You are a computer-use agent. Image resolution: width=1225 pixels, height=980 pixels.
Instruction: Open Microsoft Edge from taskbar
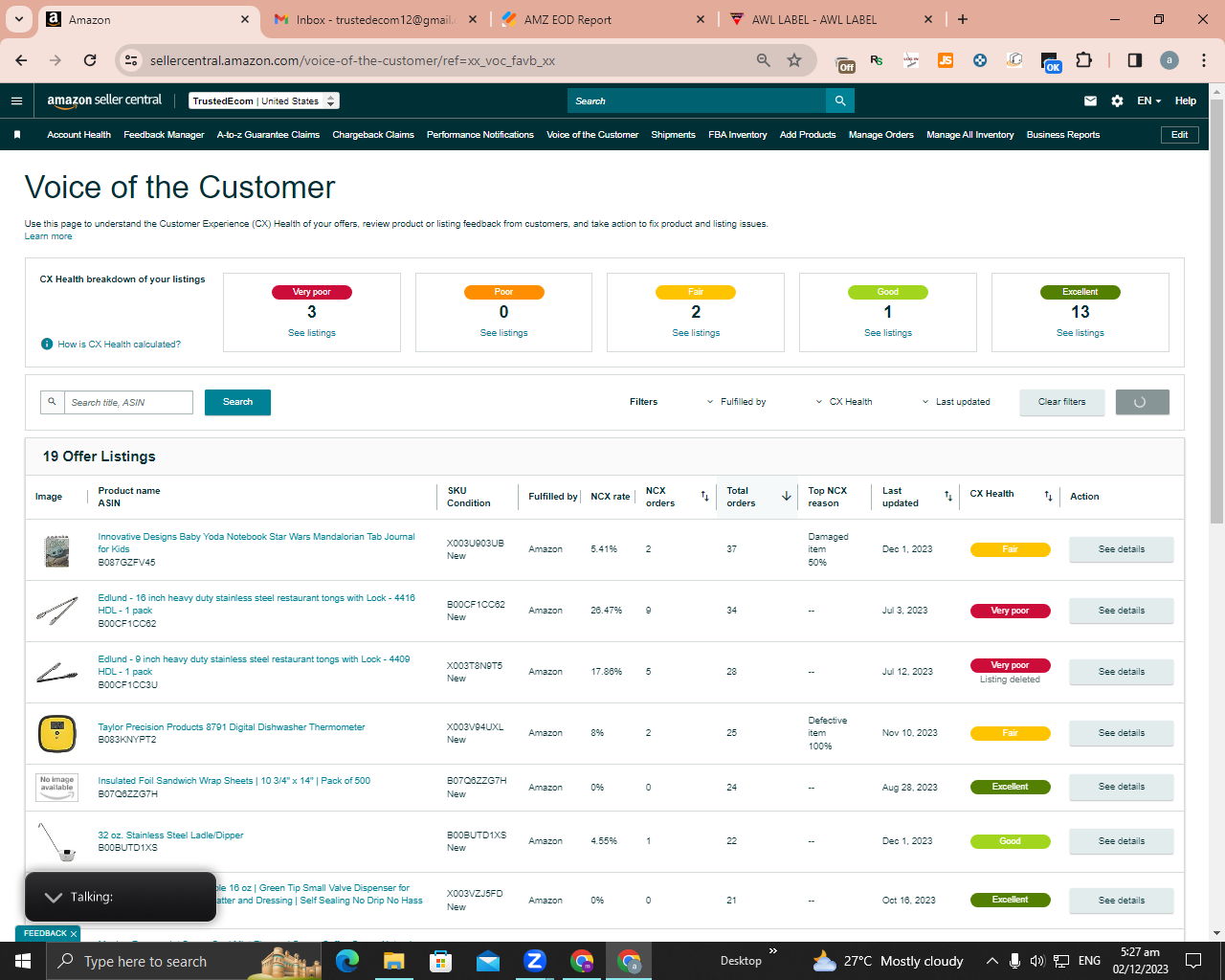(x=347, y=961)
